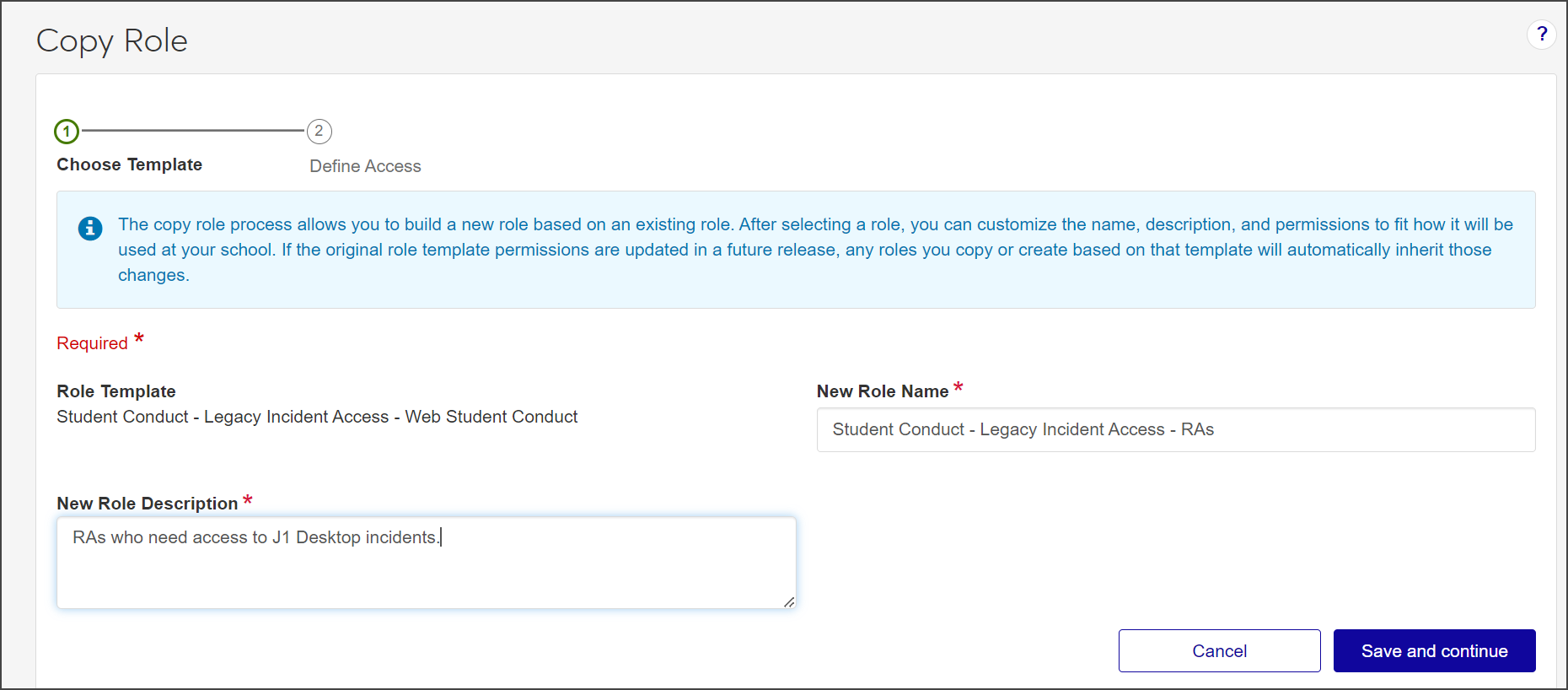This screenshot has width=1568, height=690.
Task: Click the Role Template label
Action: pos(116,391)
